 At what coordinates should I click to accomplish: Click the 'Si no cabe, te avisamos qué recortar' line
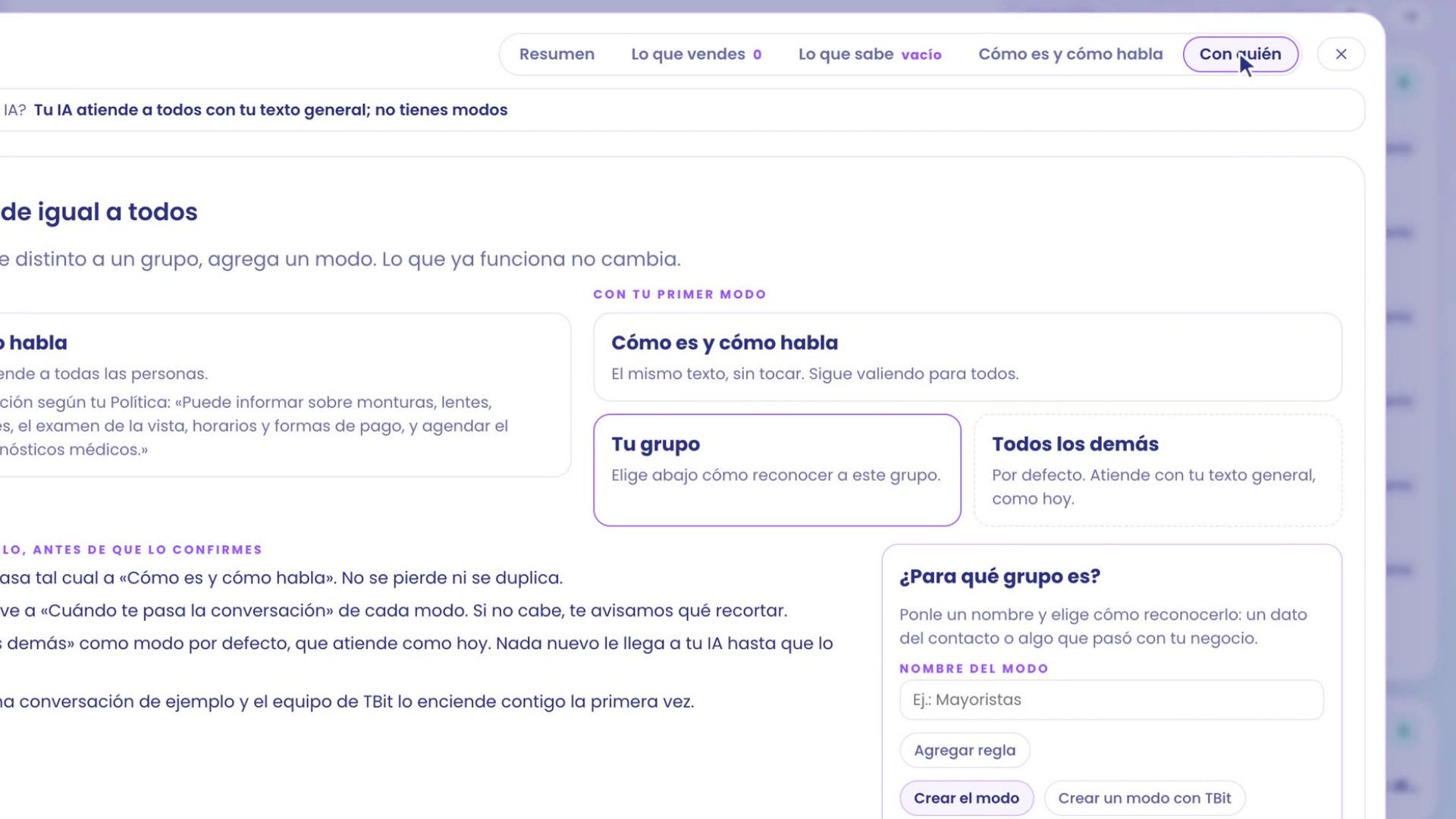[394, 610]
